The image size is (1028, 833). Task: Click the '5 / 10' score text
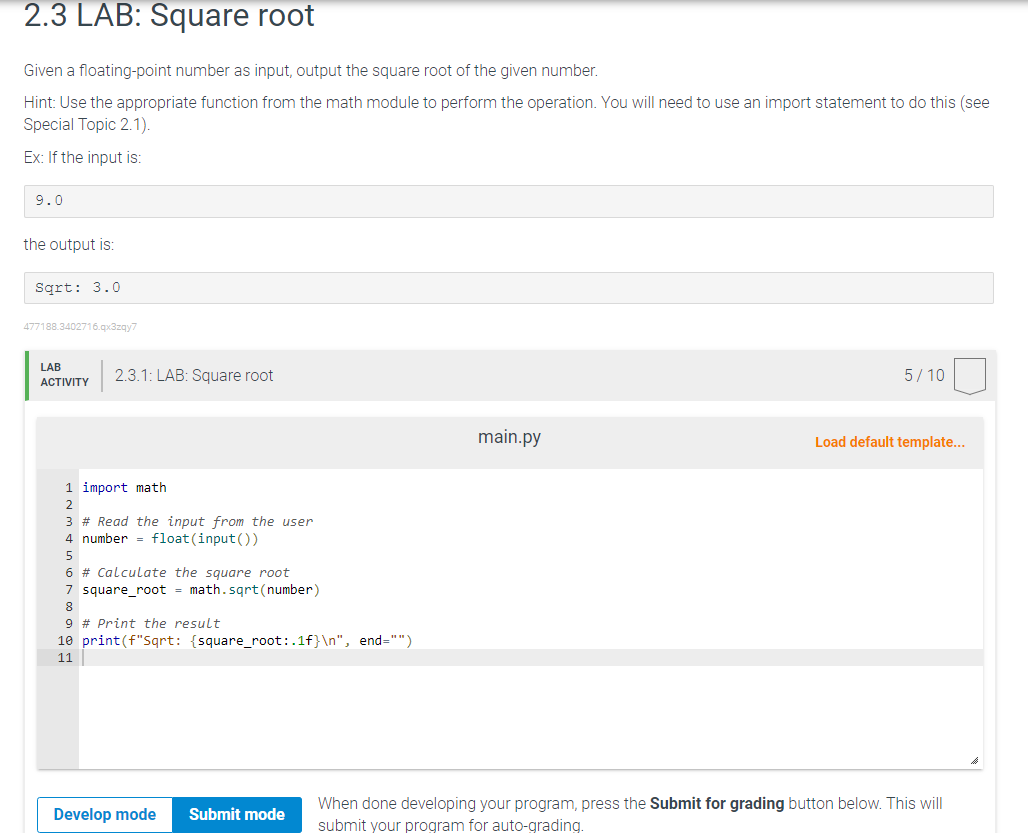[924, 376]
